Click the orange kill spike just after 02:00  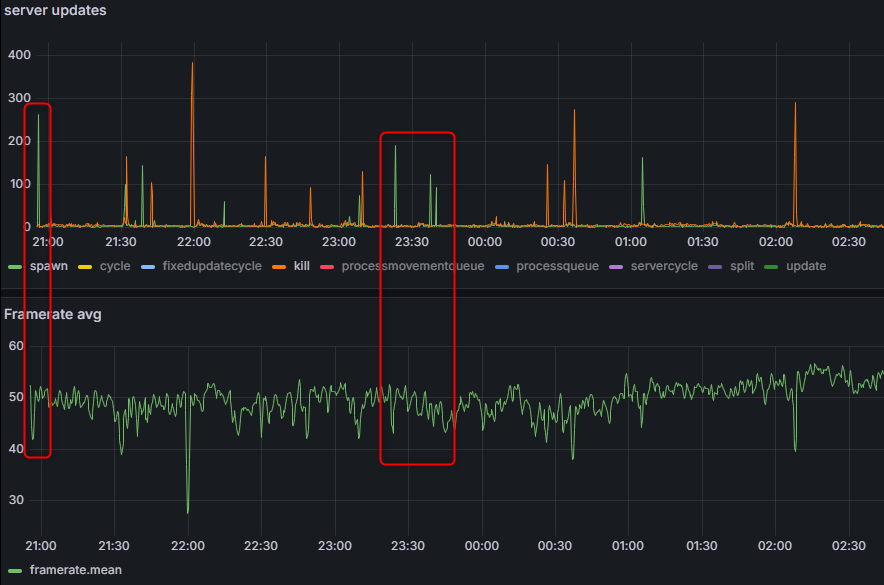click(795, 104)
